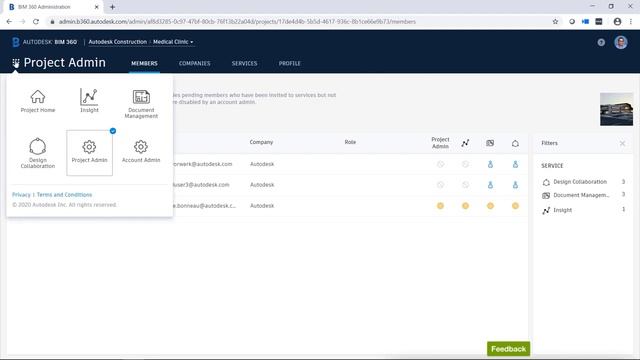
Task: Toggle Design Collaboration access for jorwerk row
Action: pyautogui.click(x=515, y=164)
